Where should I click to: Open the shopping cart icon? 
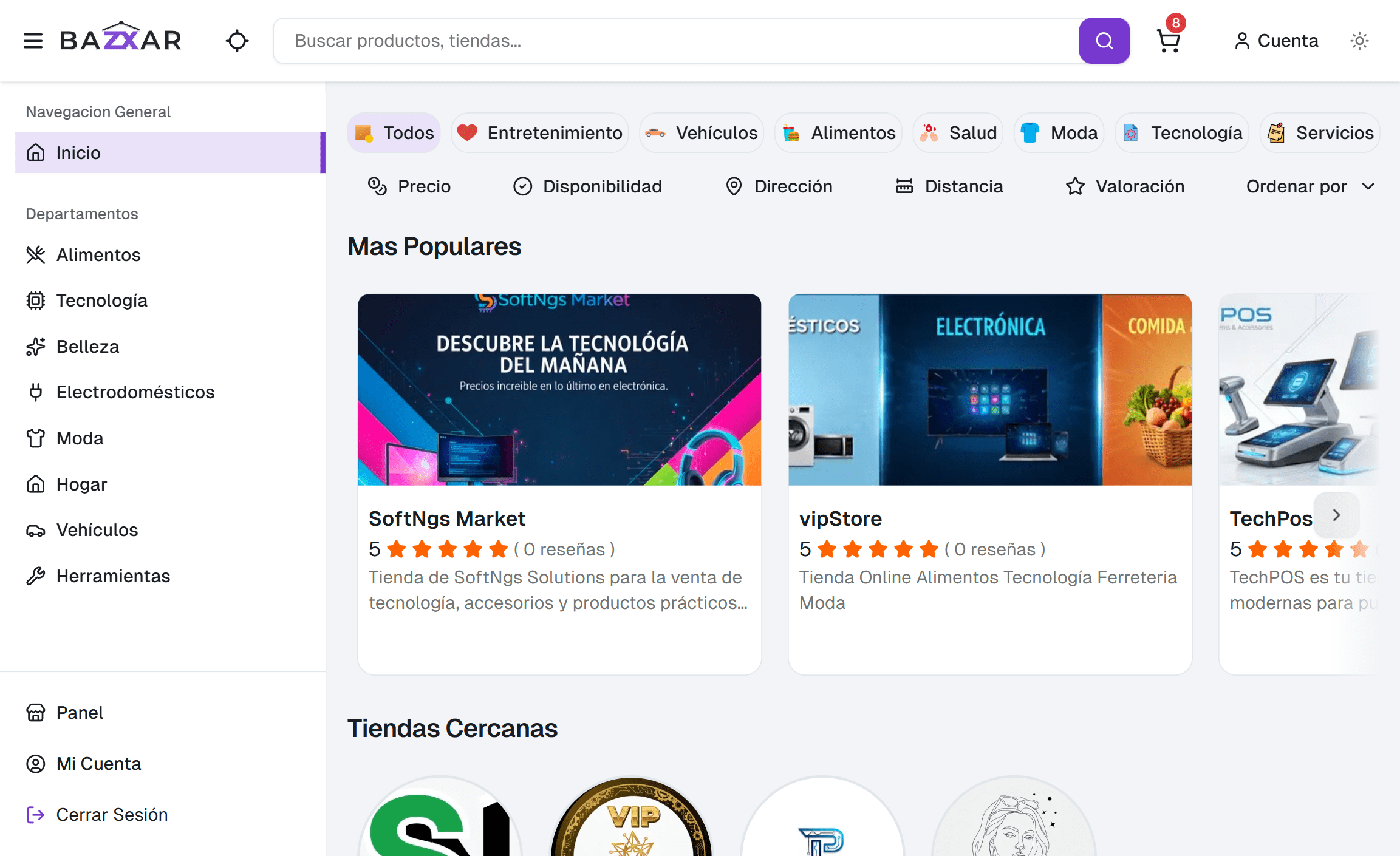(x=1168, y=41)
